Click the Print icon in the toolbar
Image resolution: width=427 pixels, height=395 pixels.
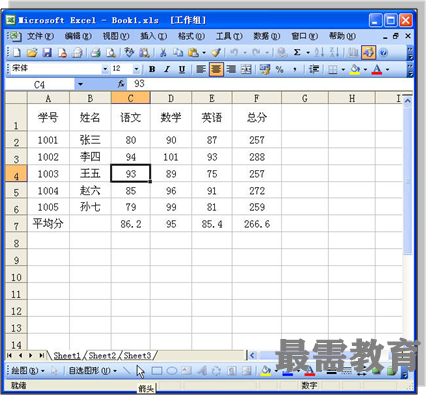pos(96,52)
